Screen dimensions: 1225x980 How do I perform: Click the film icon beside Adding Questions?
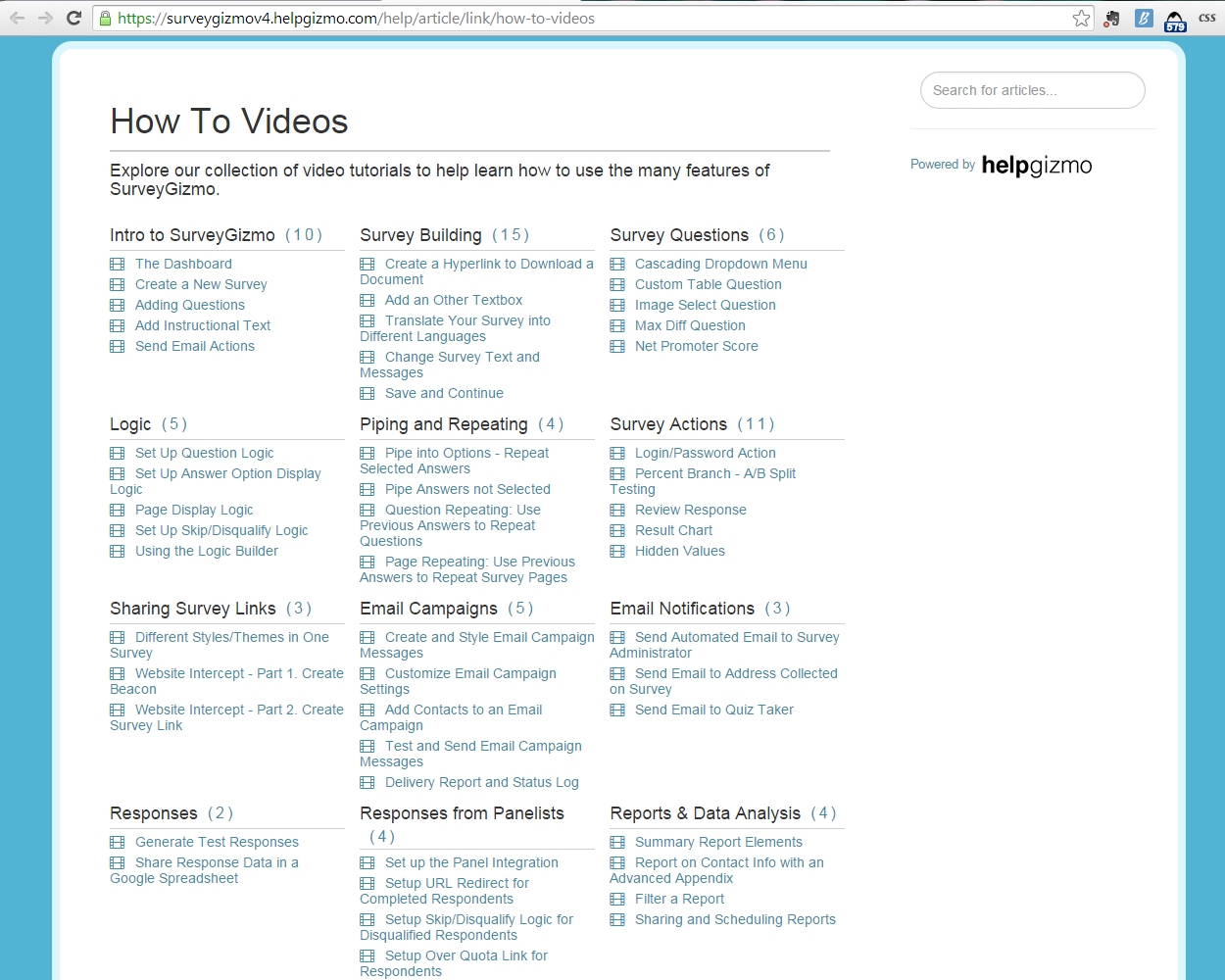coord(117,305)
